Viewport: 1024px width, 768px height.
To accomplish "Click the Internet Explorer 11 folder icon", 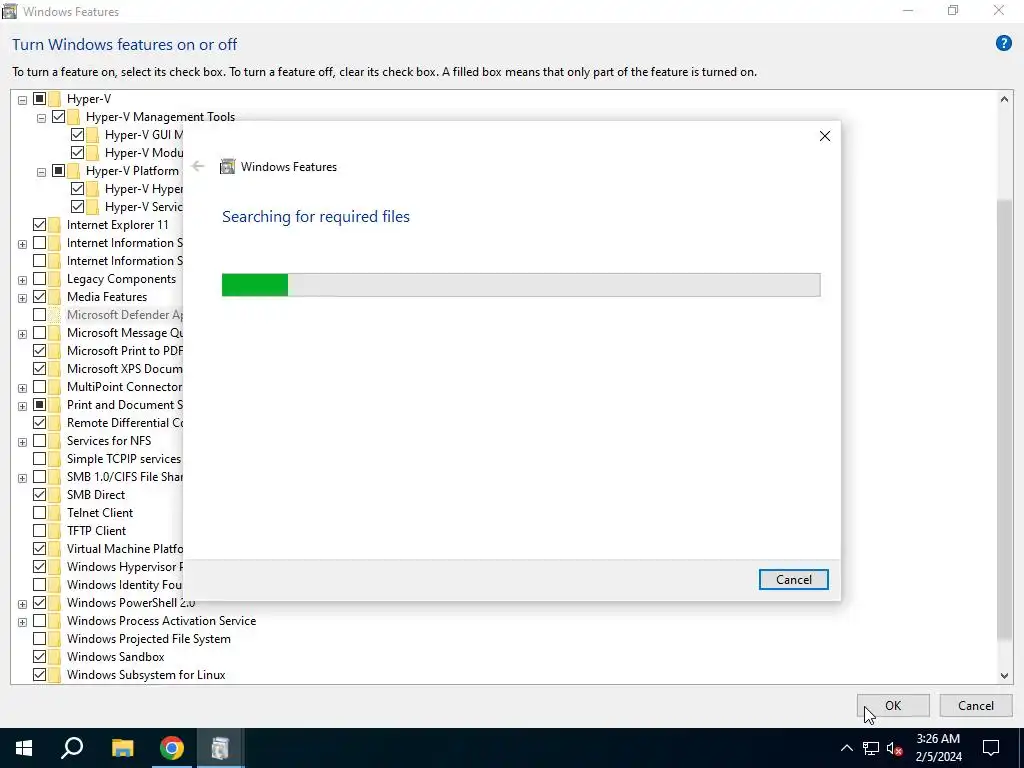I will (55, 225).
